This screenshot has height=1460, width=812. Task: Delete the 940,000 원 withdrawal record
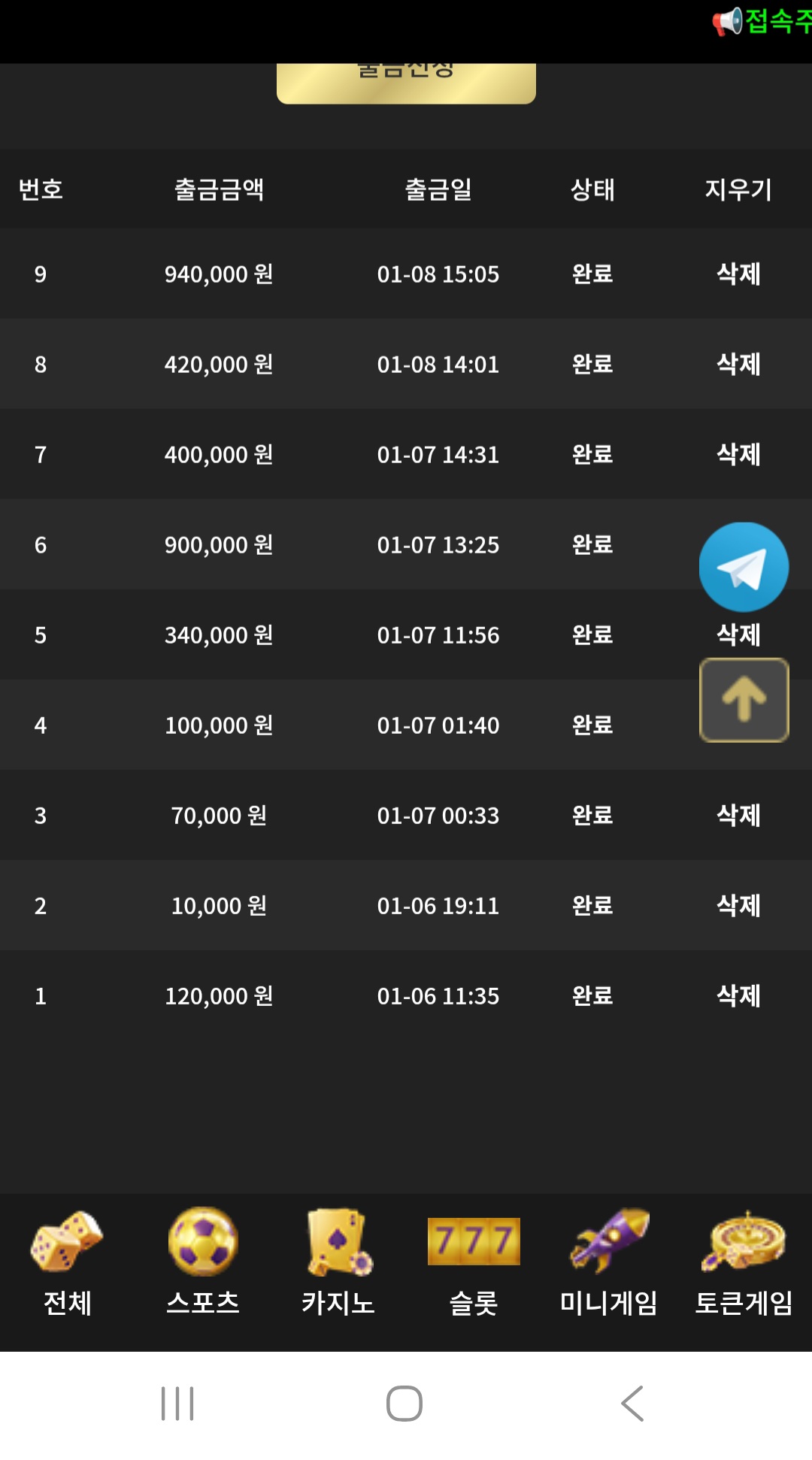(738, 274)
